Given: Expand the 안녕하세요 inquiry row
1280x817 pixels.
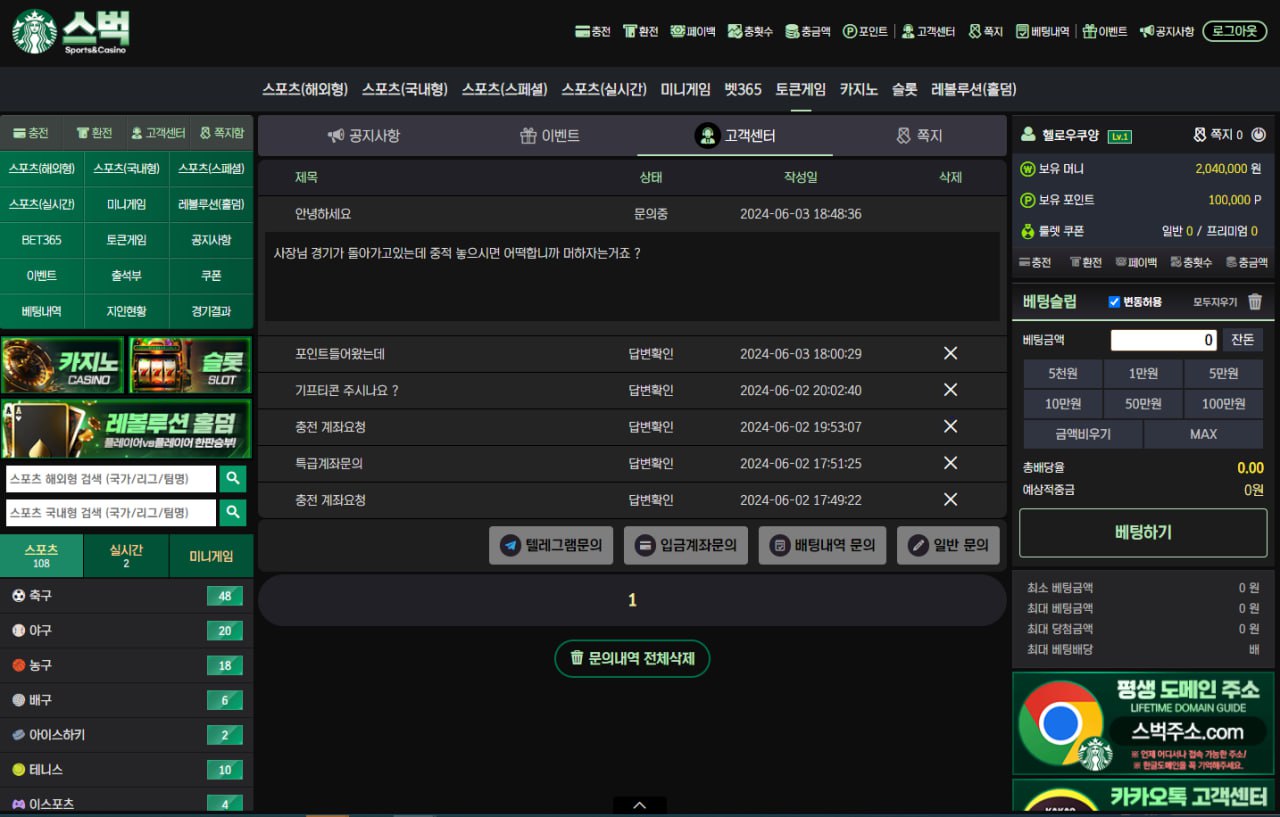Looking at the screenshot, I should point(323,214).
